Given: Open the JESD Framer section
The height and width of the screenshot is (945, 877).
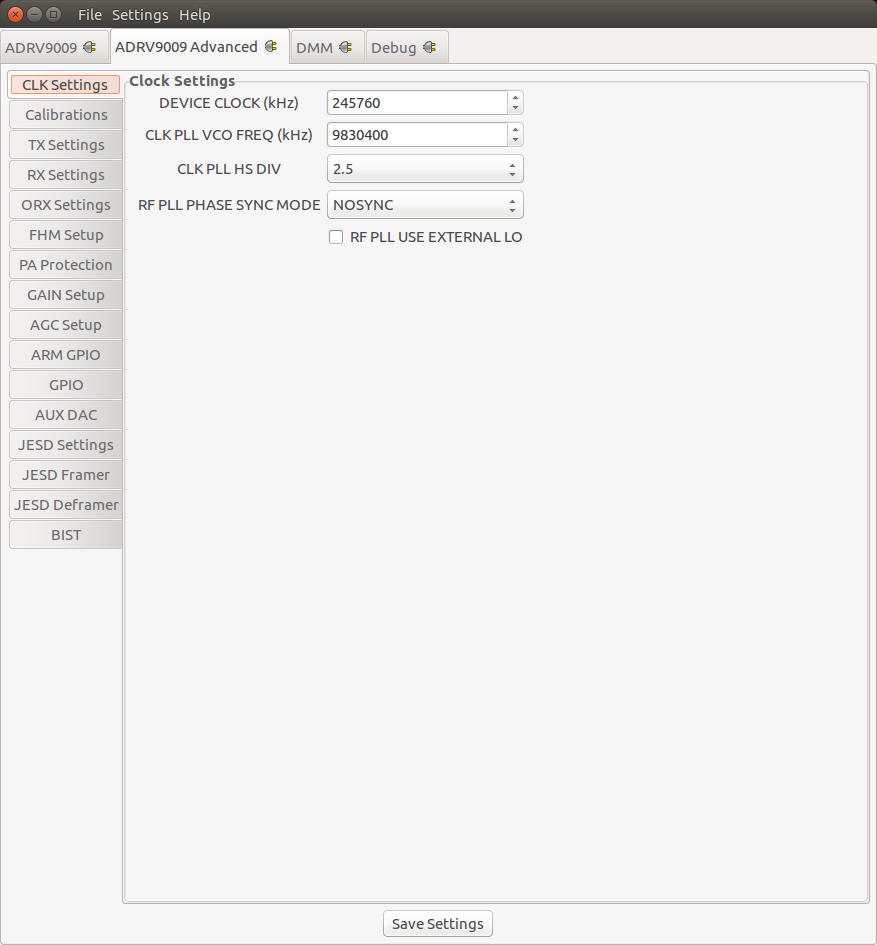Looking at the screenshot, I should [65, 474].
